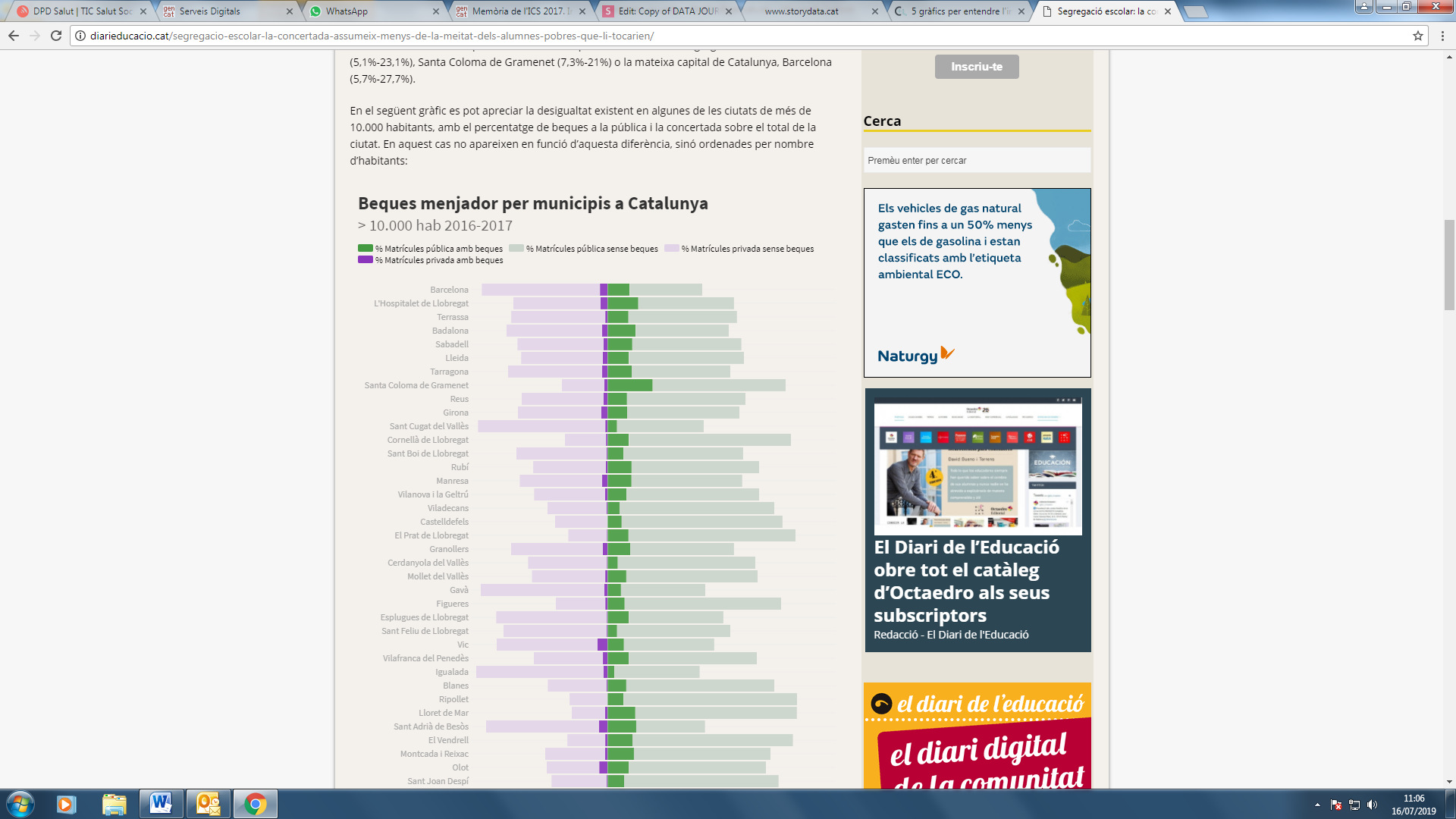Open the volume speaker tray icon
Screen dimensions: 1456x819
(1372, 805)
